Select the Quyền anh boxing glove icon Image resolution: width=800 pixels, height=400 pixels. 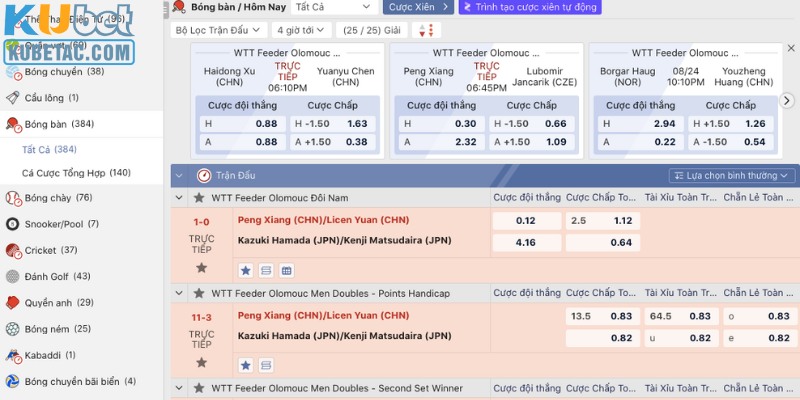click(x=13, y=303)
